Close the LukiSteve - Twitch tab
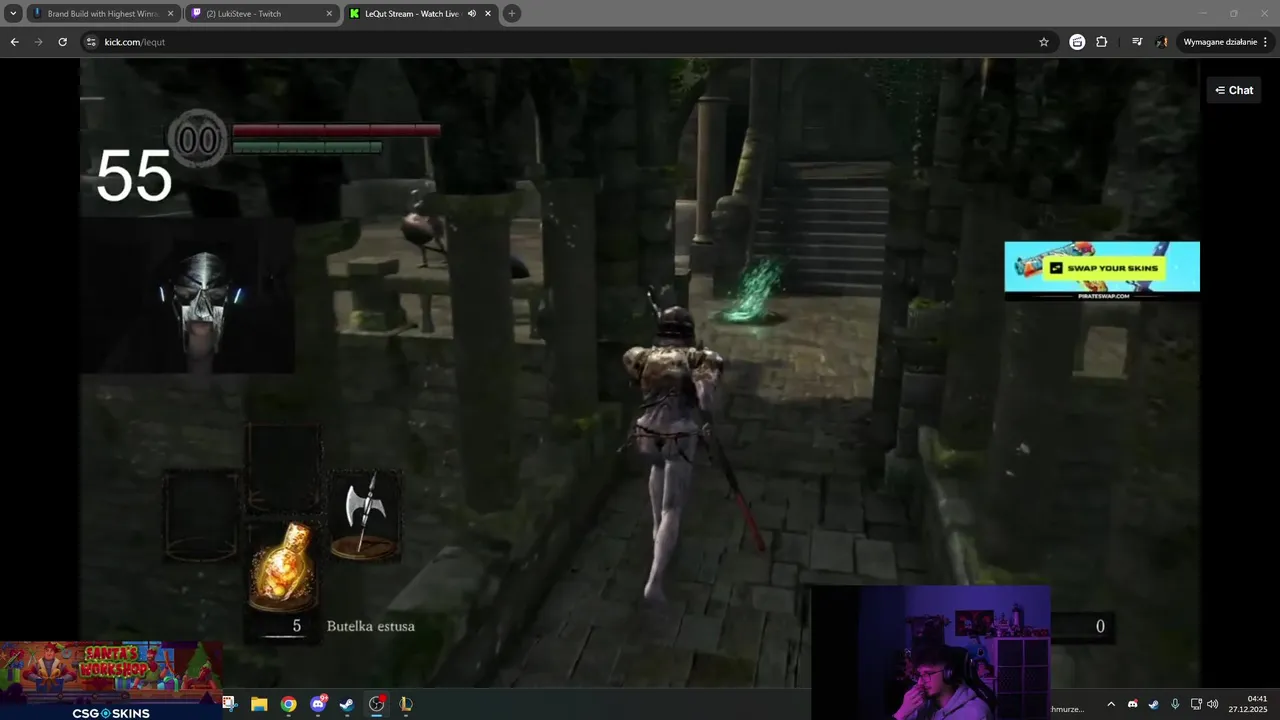 329,14
